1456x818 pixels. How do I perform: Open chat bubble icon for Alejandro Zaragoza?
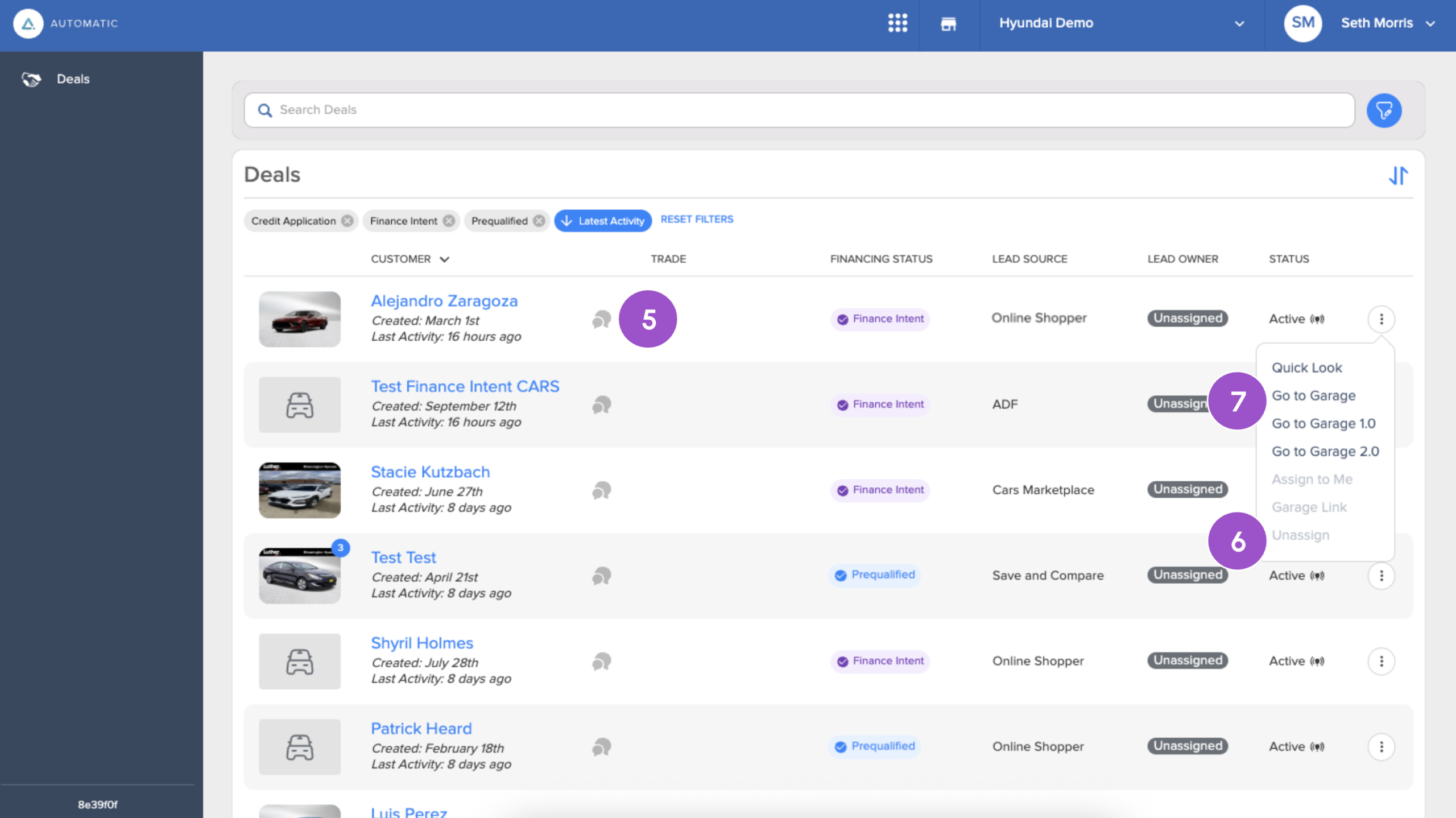pos(601,320)
